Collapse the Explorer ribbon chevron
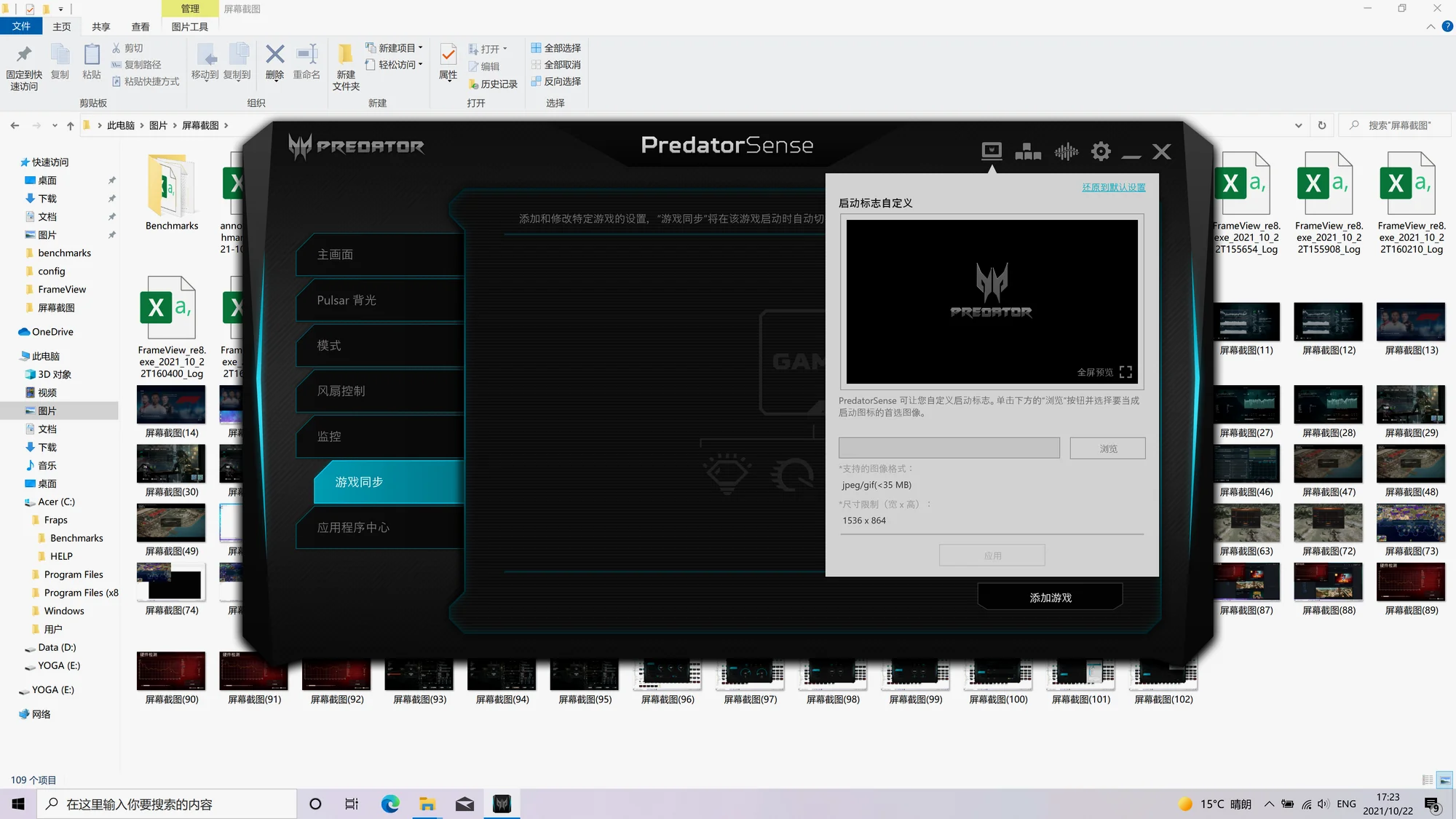 pos(1431,26)
